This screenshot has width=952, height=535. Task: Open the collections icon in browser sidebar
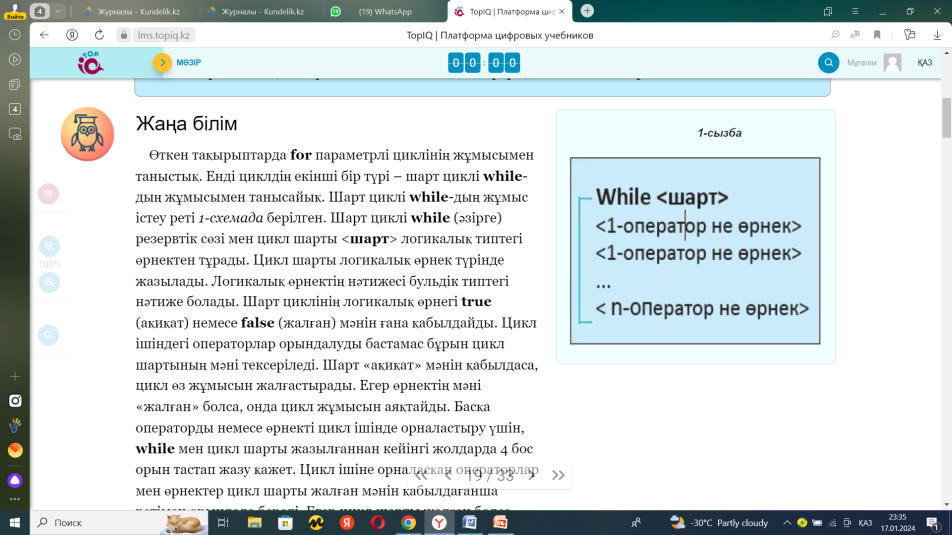click(x=15, y=84)
